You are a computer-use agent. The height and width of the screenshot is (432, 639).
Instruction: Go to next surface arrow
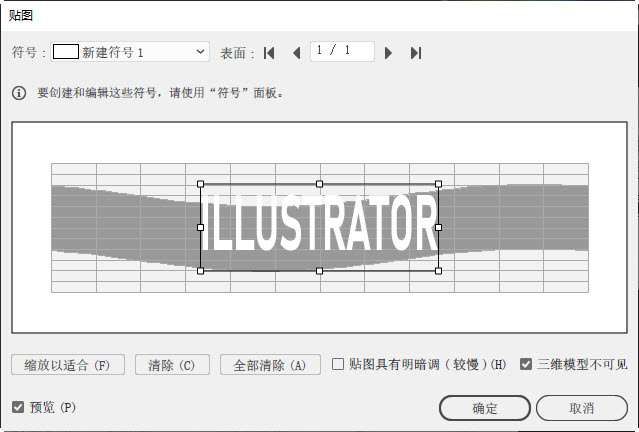click(x=388, y=53)
